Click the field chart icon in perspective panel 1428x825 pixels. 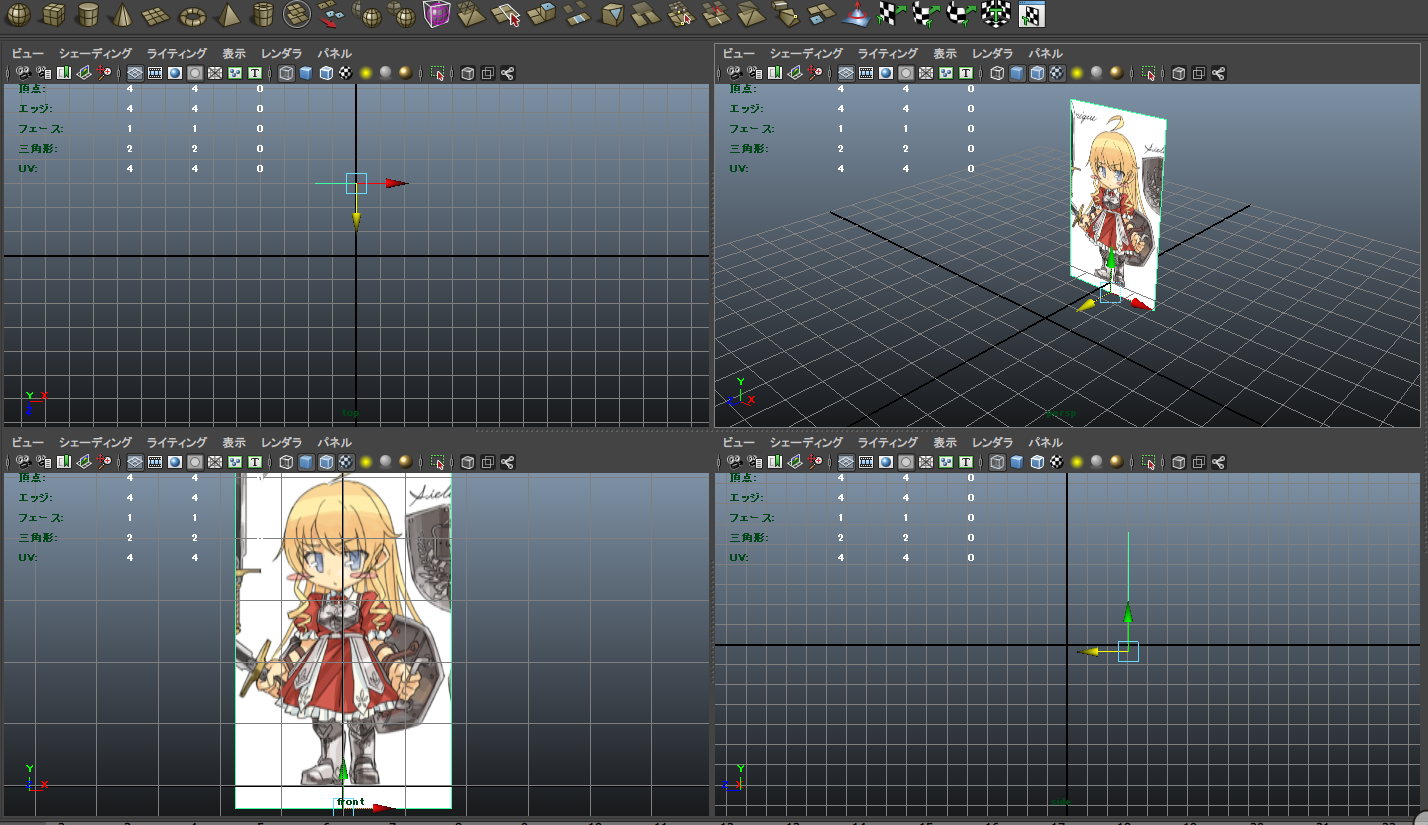(926, 73)
